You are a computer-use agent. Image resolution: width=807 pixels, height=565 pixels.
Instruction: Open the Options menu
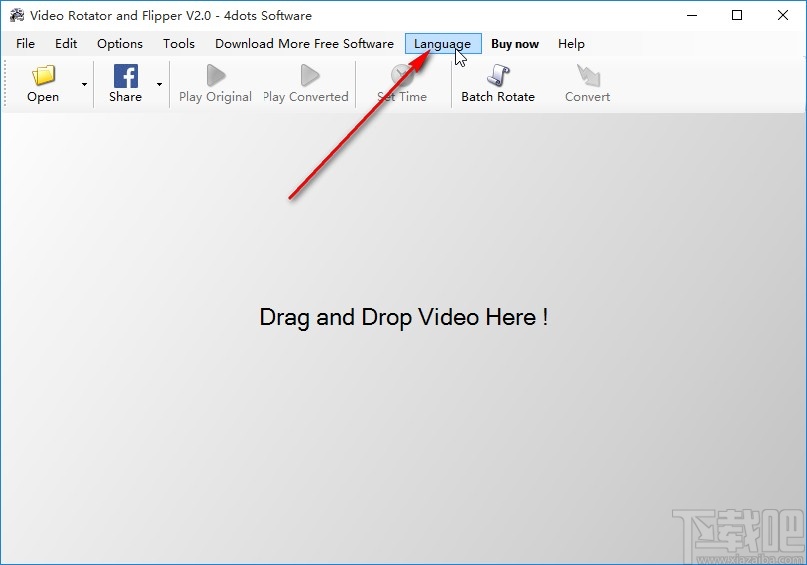(x=120, y=44)
